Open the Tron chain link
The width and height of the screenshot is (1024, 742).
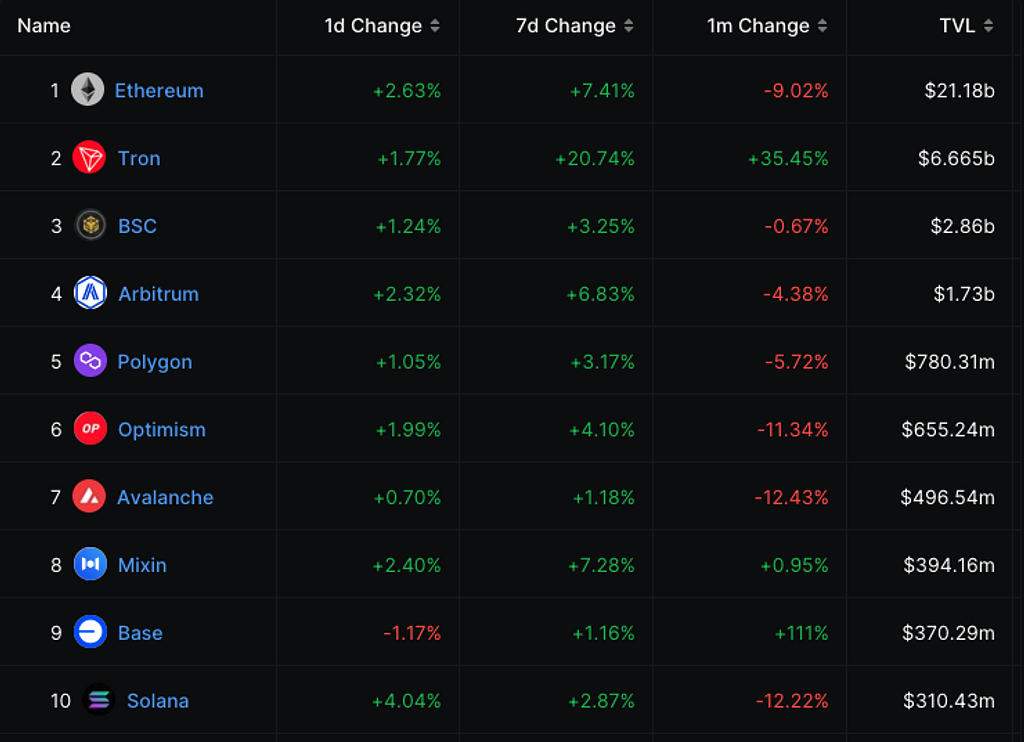pyautogui.click(x=139, y=158)
